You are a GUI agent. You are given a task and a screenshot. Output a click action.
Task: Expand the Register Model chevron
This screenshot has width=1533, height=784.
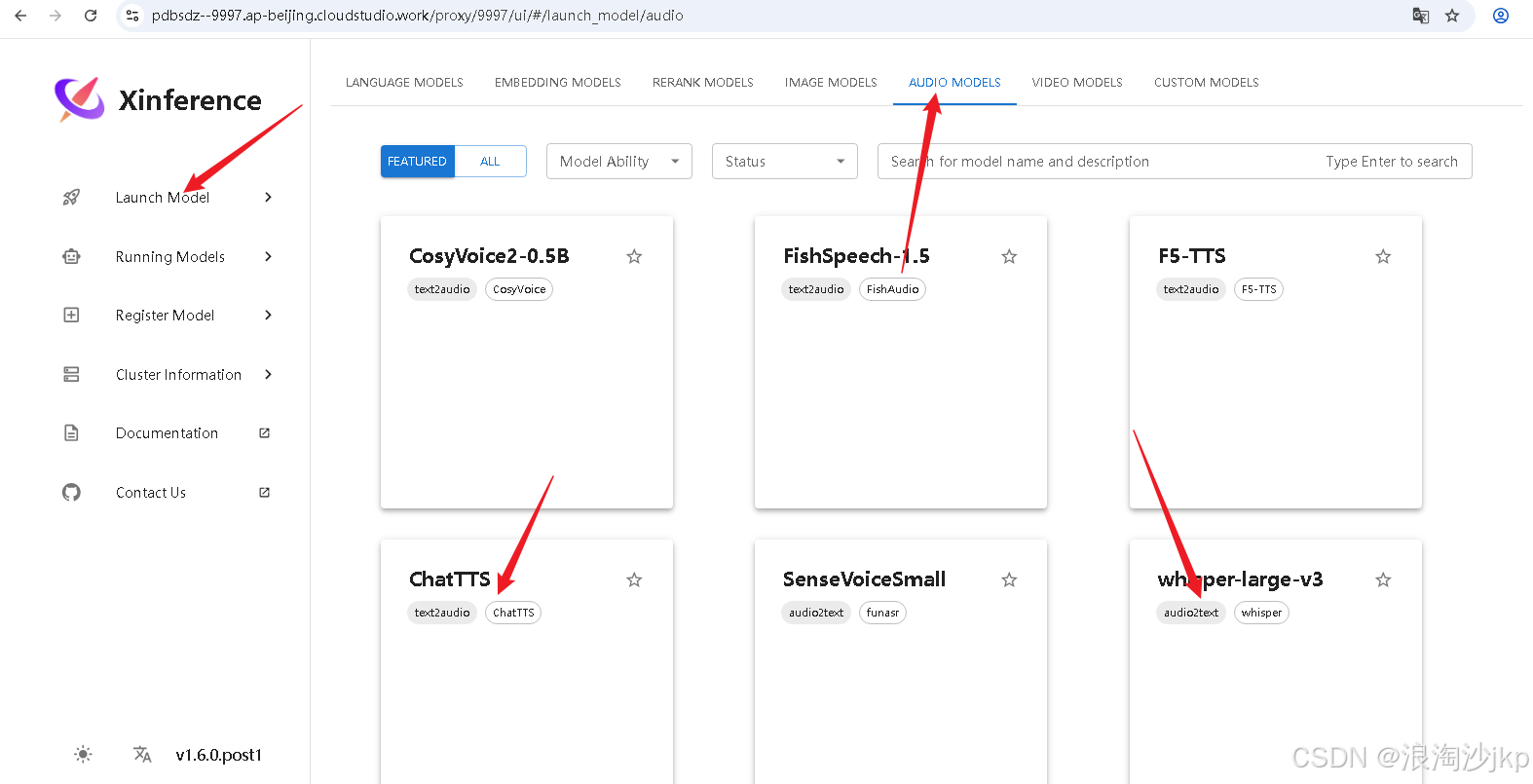[268, 315]
